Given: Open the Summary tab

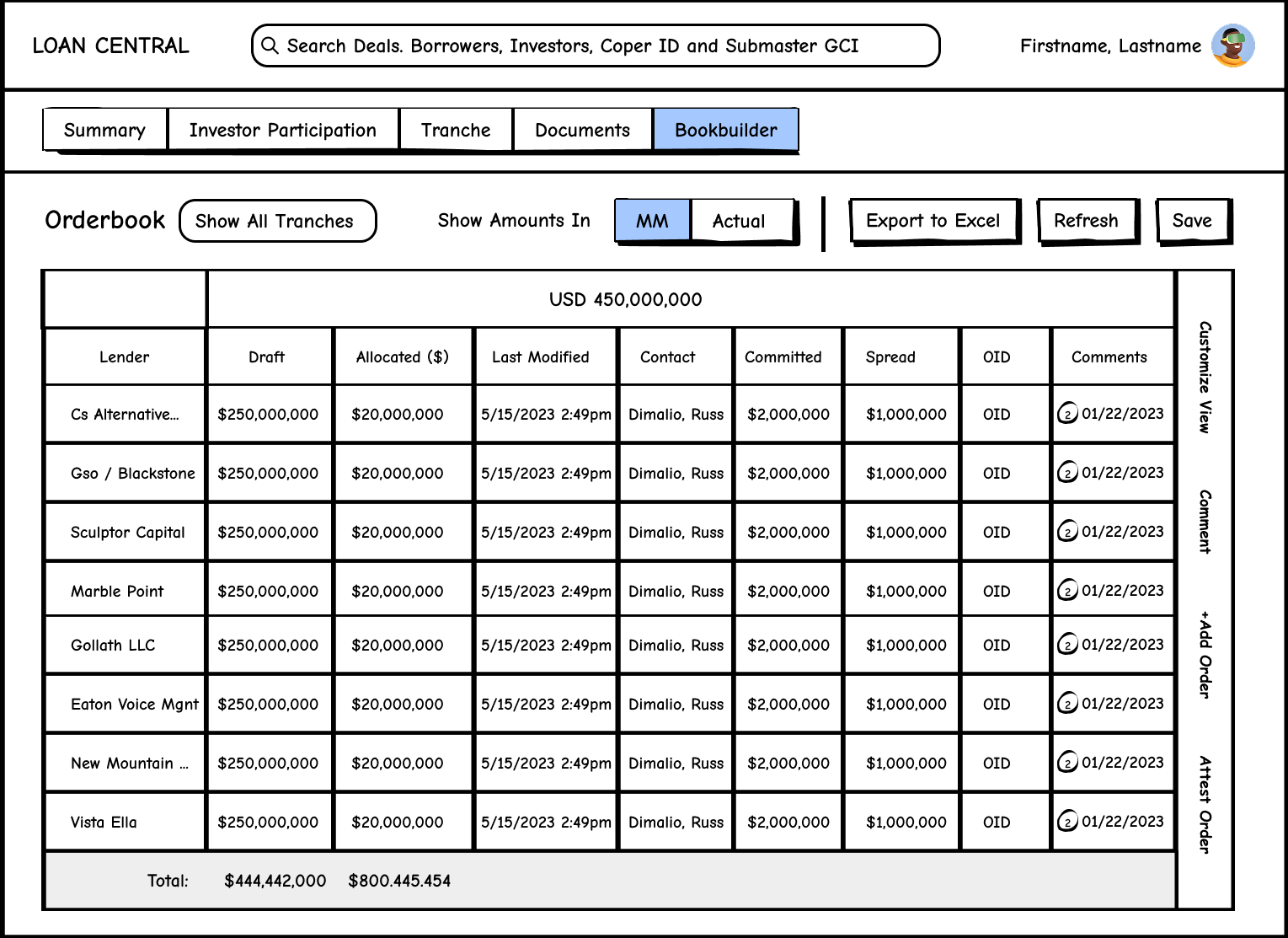Looking at the screenshot, I should (x=104, y=130).
